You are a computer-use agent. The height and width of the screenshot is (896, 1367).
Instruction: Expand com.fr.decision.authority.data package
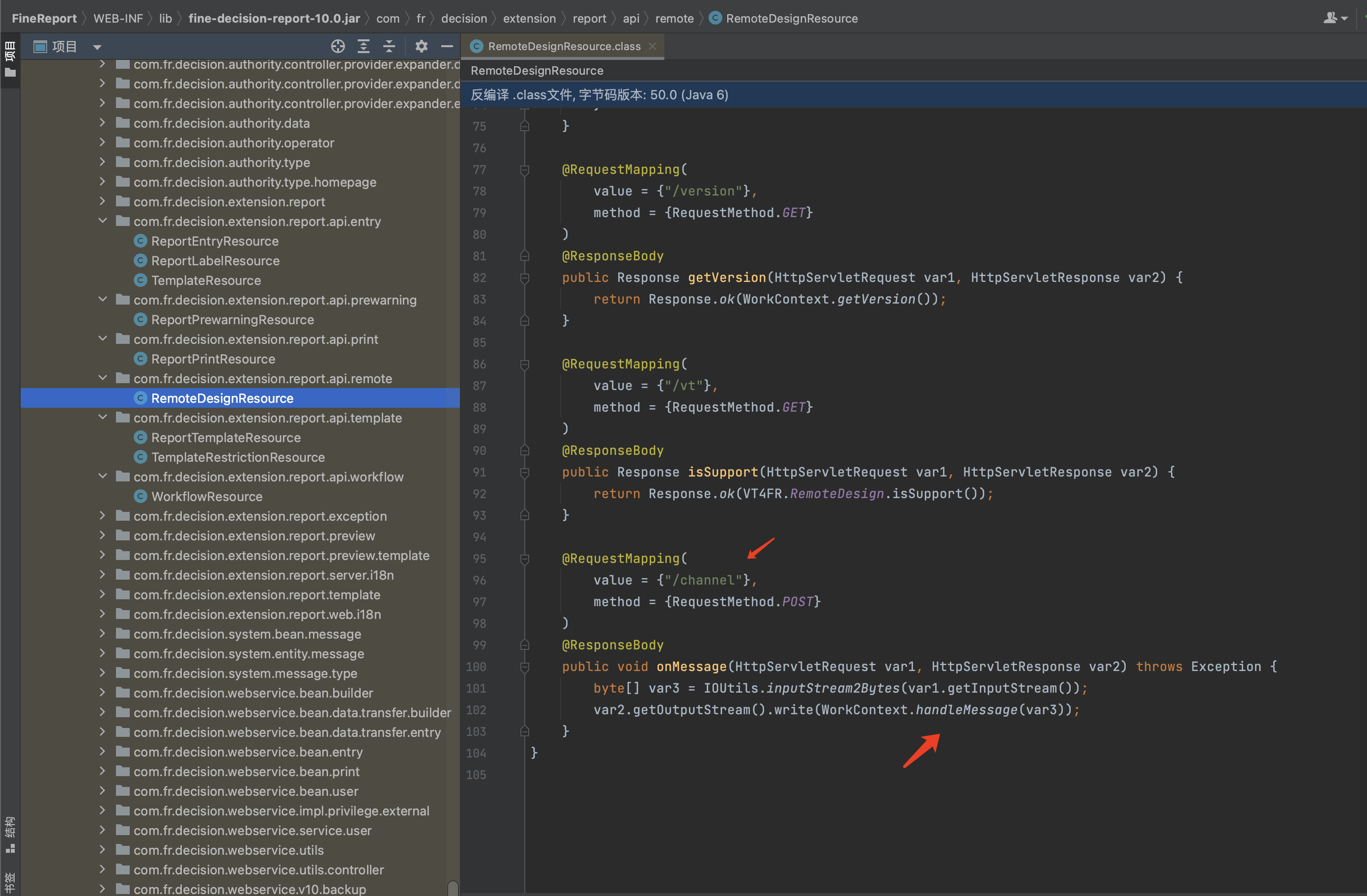pos(103,123)
